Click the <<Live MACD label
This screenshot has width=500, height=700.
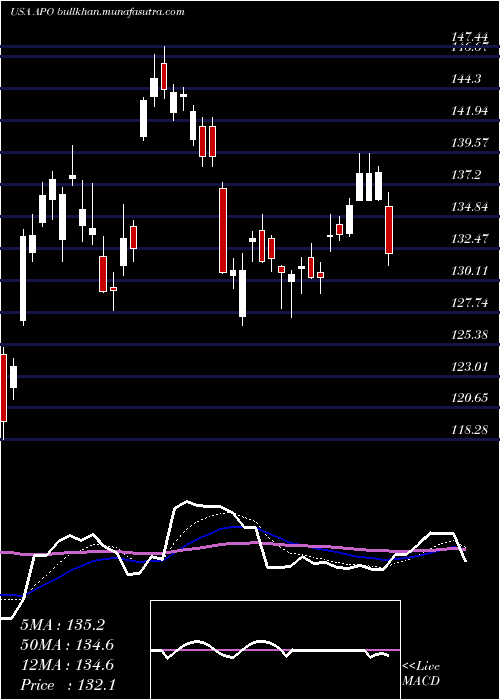pyautogui.click(x=421, y=673)
